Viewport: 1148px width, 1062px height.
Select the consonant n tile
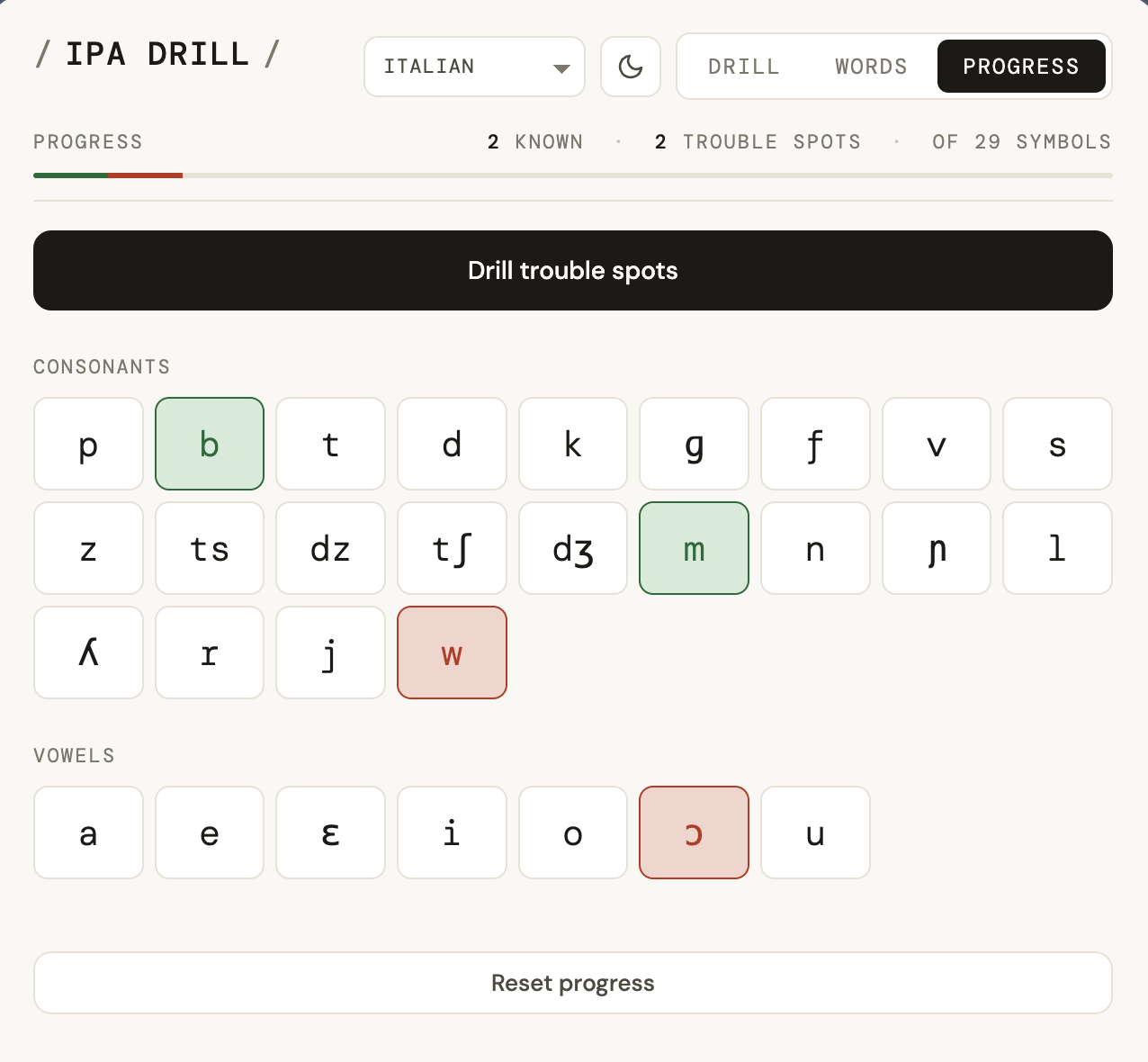coord(815,548)
